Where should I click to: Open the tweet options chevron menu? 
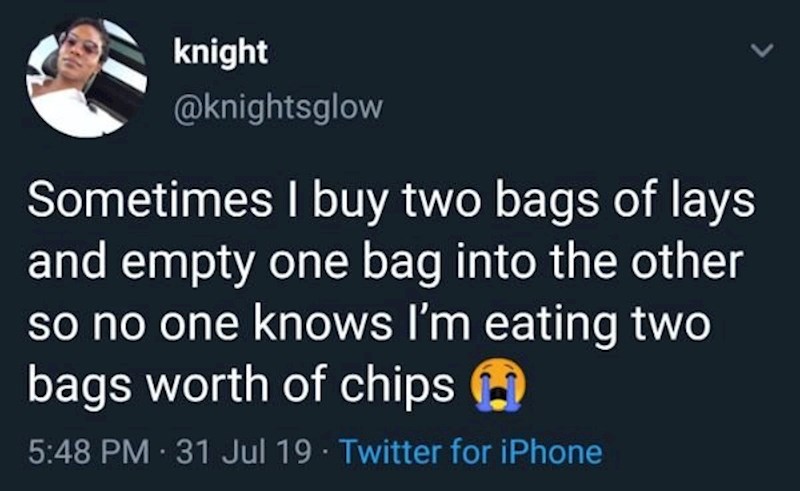point(762,50)
